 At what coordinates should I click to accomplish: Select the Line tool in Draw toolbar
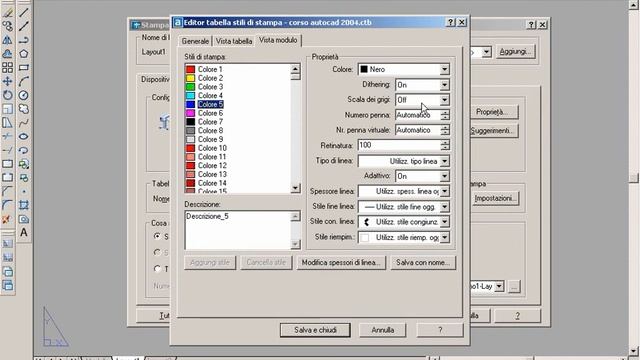tap(24, 12)
